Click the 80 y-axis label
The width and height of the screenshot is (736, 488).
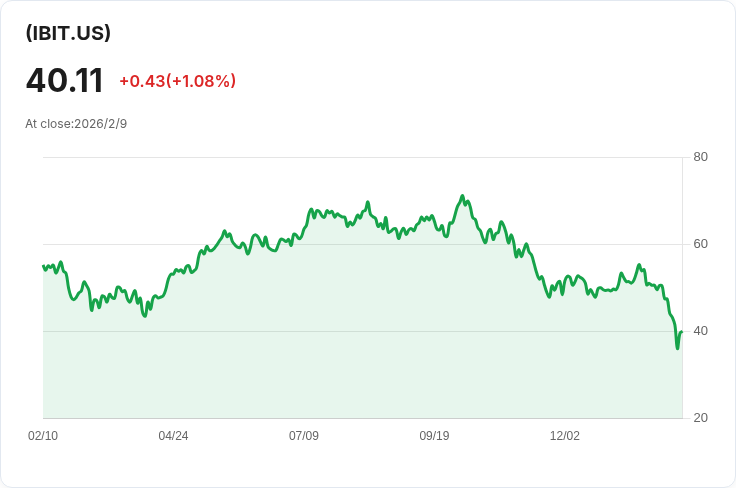point(700,157)
